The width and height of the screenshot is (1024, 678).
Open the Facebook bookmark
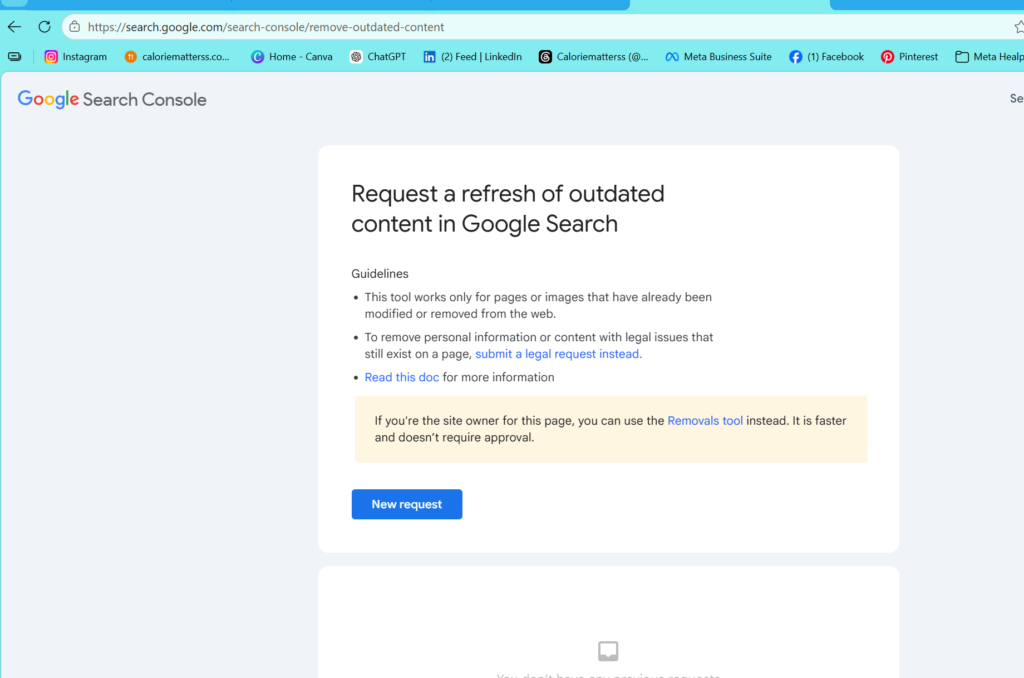(x=826, y=57)
